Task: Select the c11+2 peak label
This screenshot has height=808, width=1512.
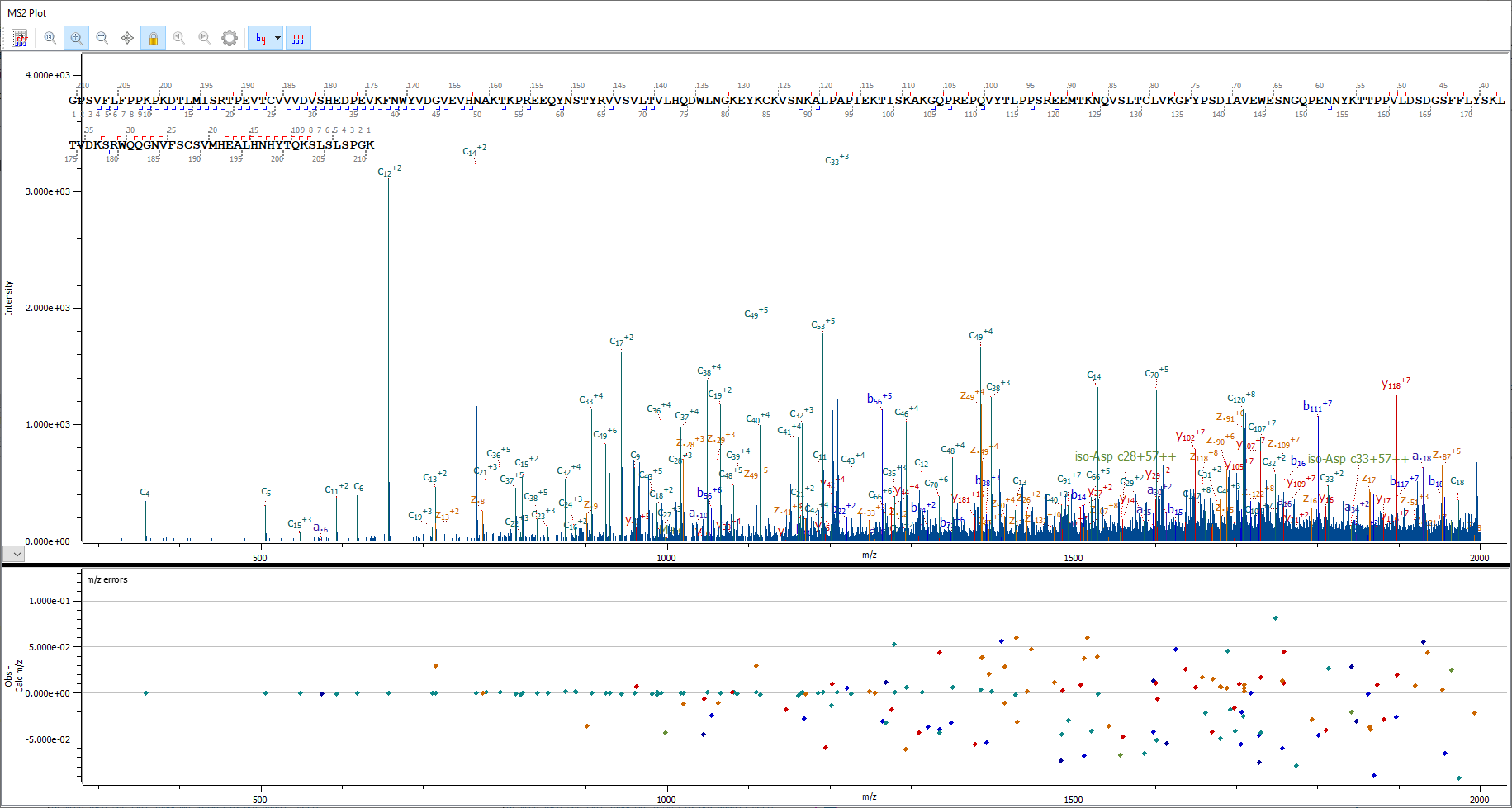Action: (x=336, y=489)
